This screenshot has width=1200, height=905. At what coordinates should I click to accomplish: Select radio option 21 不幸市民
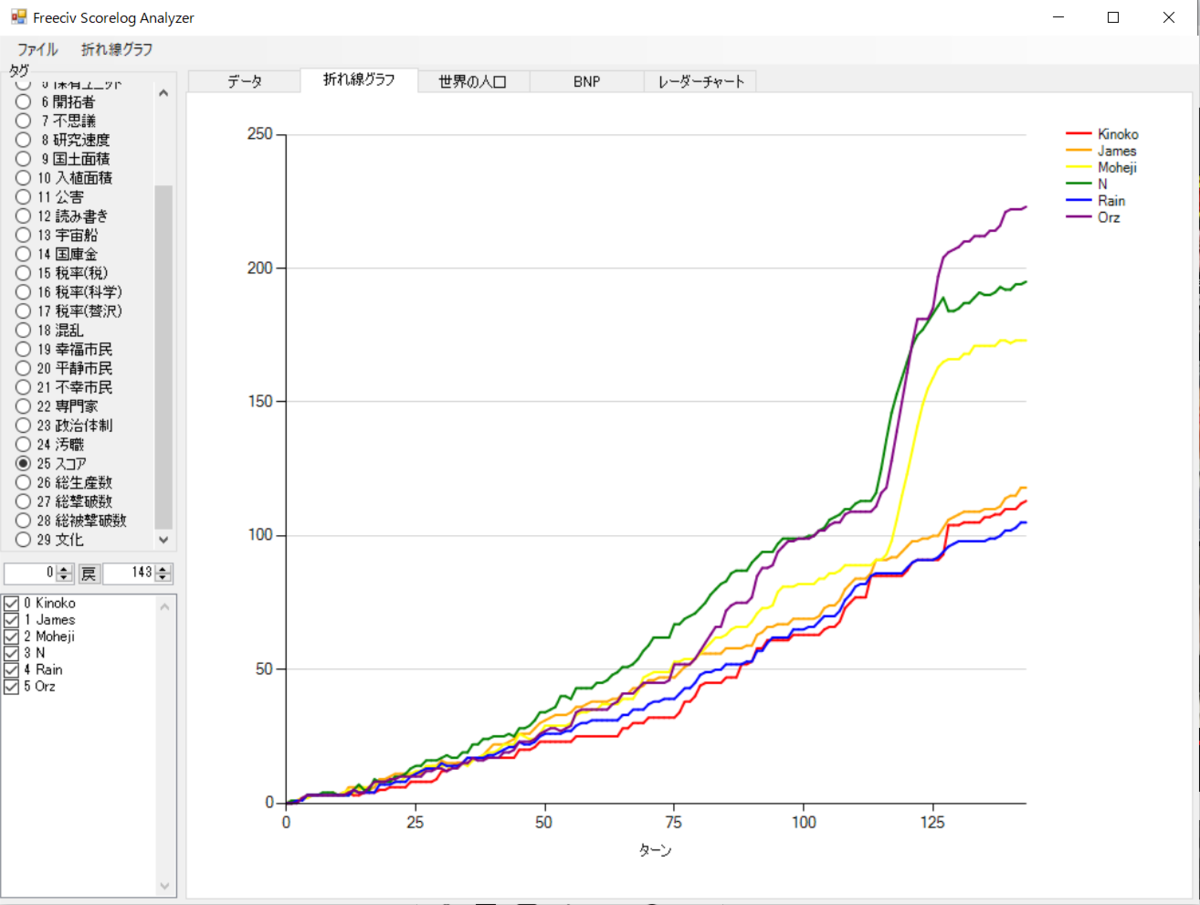(65, 387)
